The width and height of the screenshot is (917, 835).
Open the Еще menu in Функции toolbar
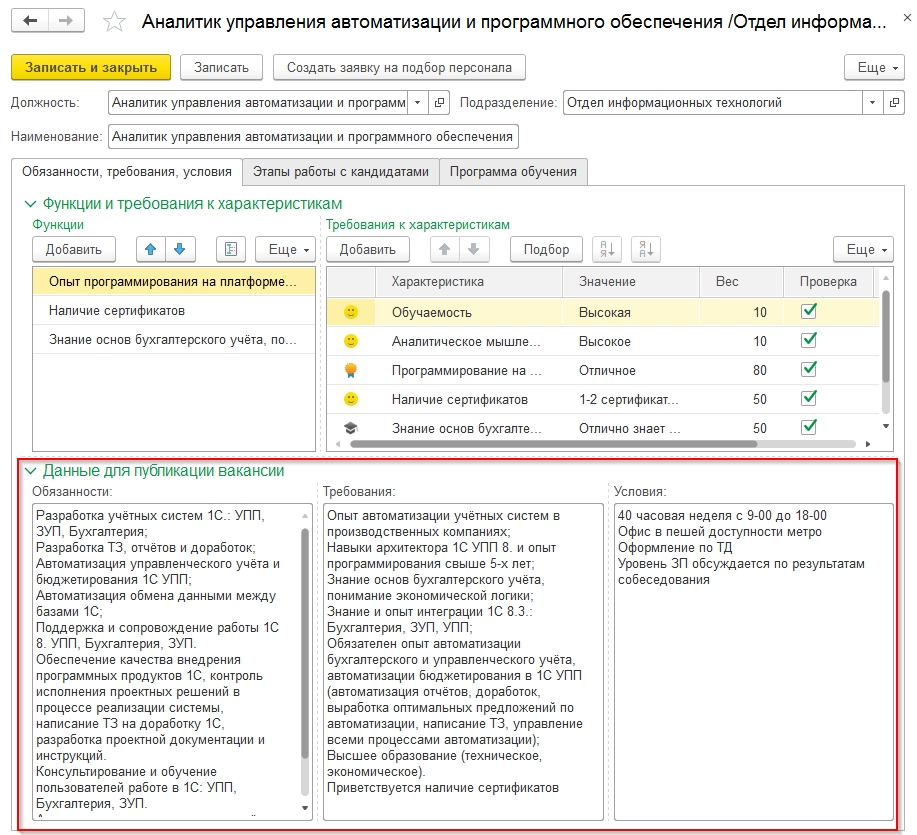click(285, 250)
